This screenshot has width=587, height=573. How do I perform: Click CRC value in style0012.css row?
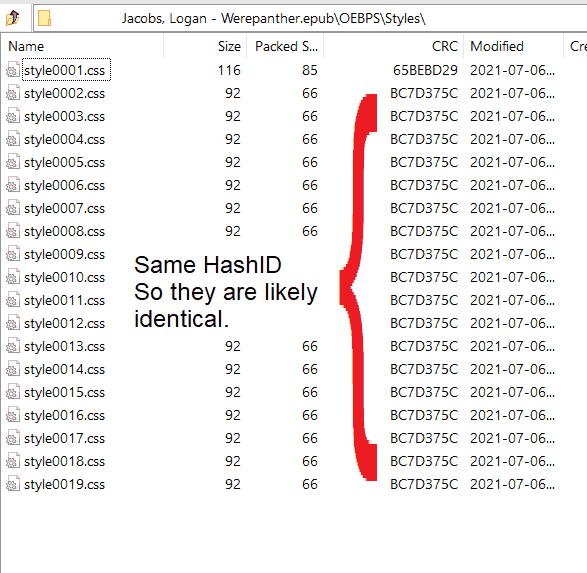click(x=424, y=323)
